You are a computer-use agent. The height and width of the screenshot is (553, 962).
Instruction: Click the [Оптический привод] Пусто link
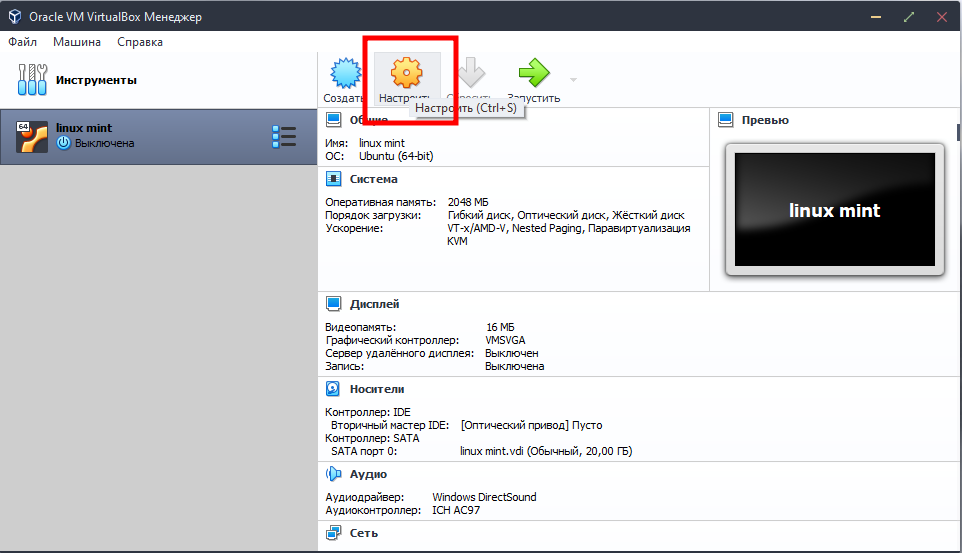coord(531,425)
